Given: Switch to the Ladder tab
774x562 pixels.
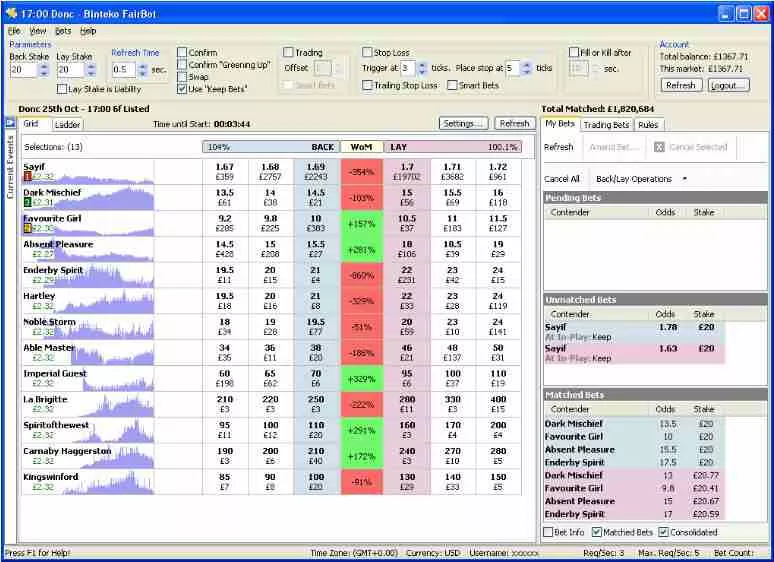Looking at the screenshot, I should click(x=67, y=124).
